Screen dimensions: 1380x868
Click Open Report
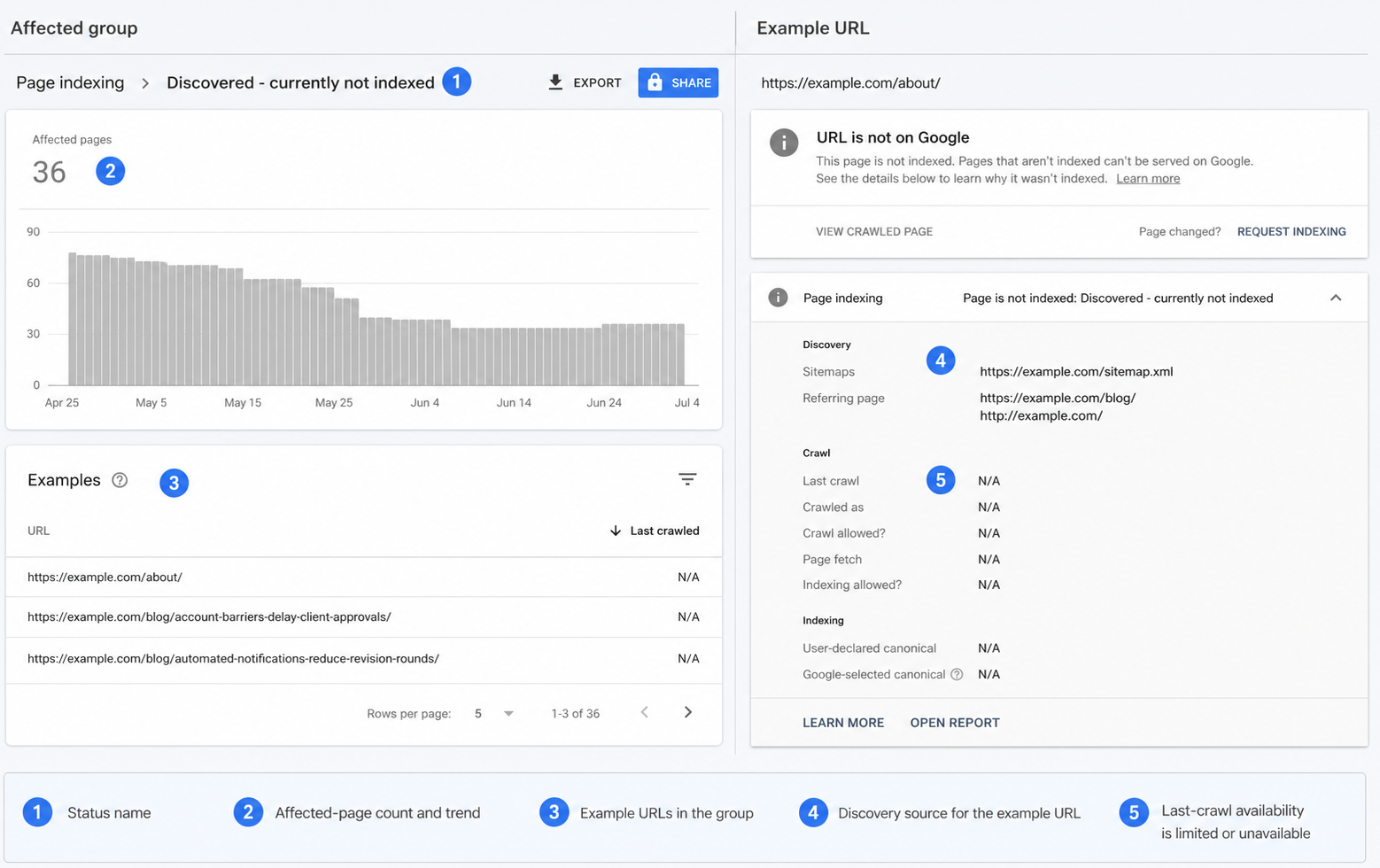point(955,723)
